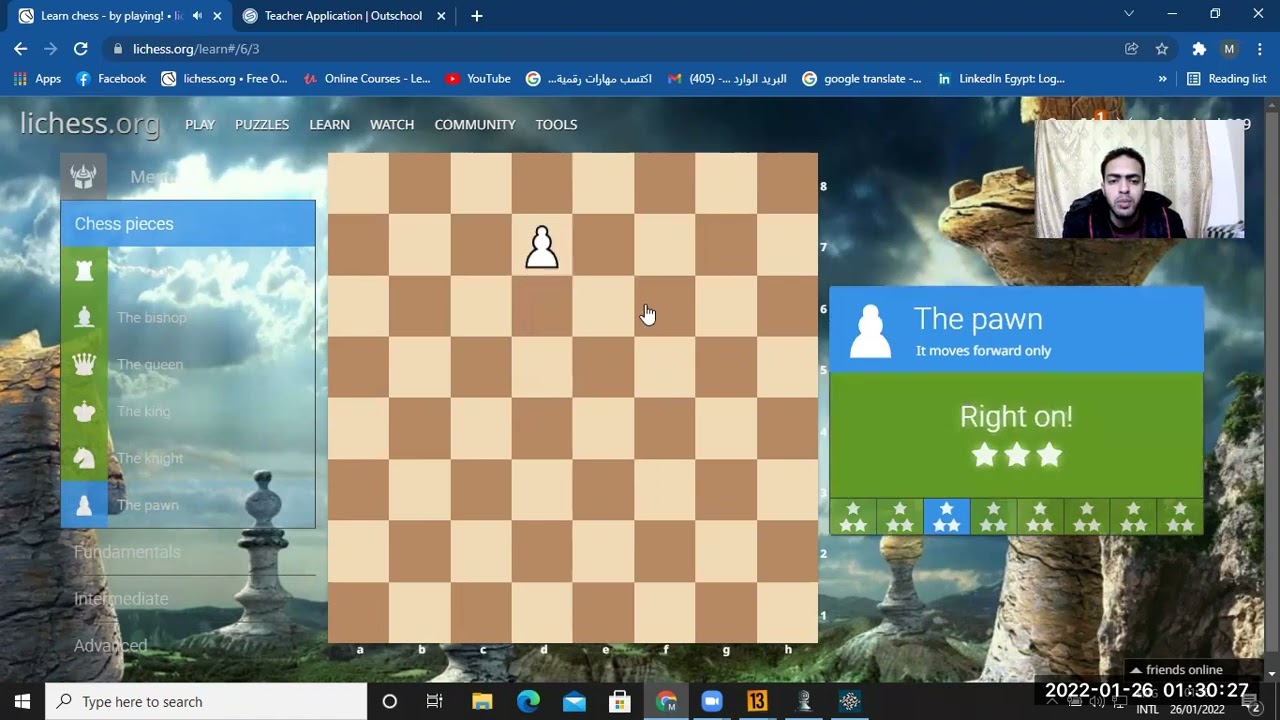Mute the lichess browser tab audio

coord(197,16)
